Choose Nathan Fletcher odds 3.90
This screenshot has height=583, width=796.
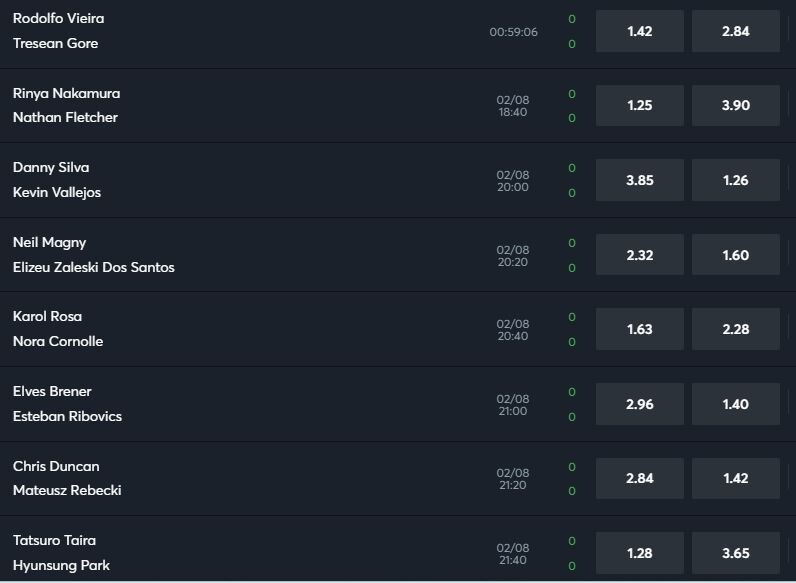coord(736,106)
